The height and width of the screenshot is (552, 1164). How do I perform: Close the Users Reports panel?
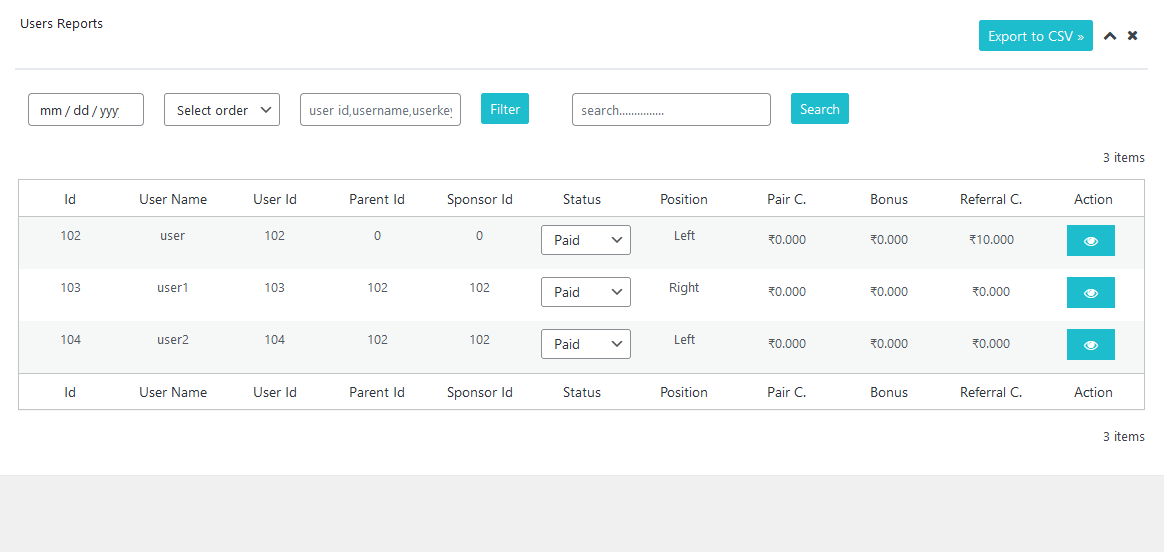1133,36
